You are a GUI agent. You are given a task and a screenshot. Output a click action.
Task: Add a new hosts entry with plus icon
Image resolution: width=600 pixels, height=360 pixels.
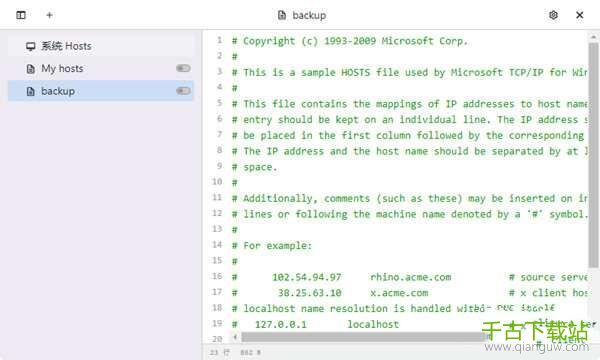[49, 15]
